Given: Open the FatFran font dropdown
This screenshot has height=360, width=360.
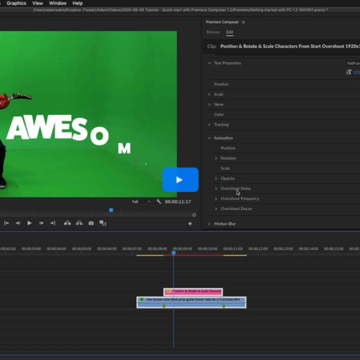Looking at the screenshot, I should click(353, 63).
